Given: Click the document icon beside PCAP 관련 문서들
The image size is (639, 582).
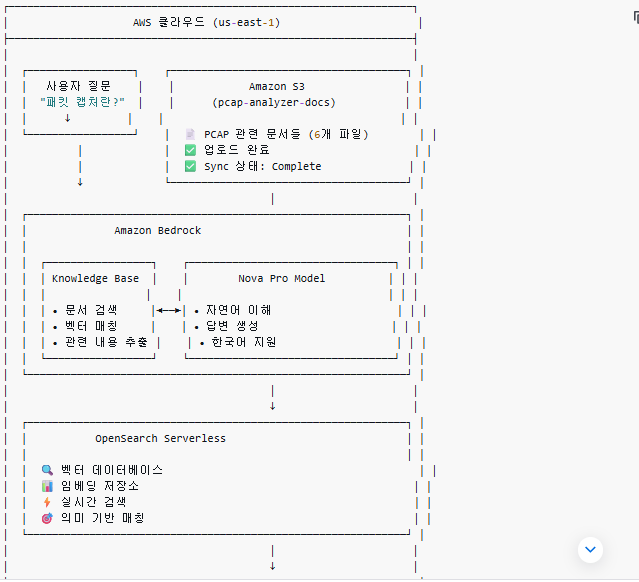Looking at the screenshot, I should pos(190,134).
